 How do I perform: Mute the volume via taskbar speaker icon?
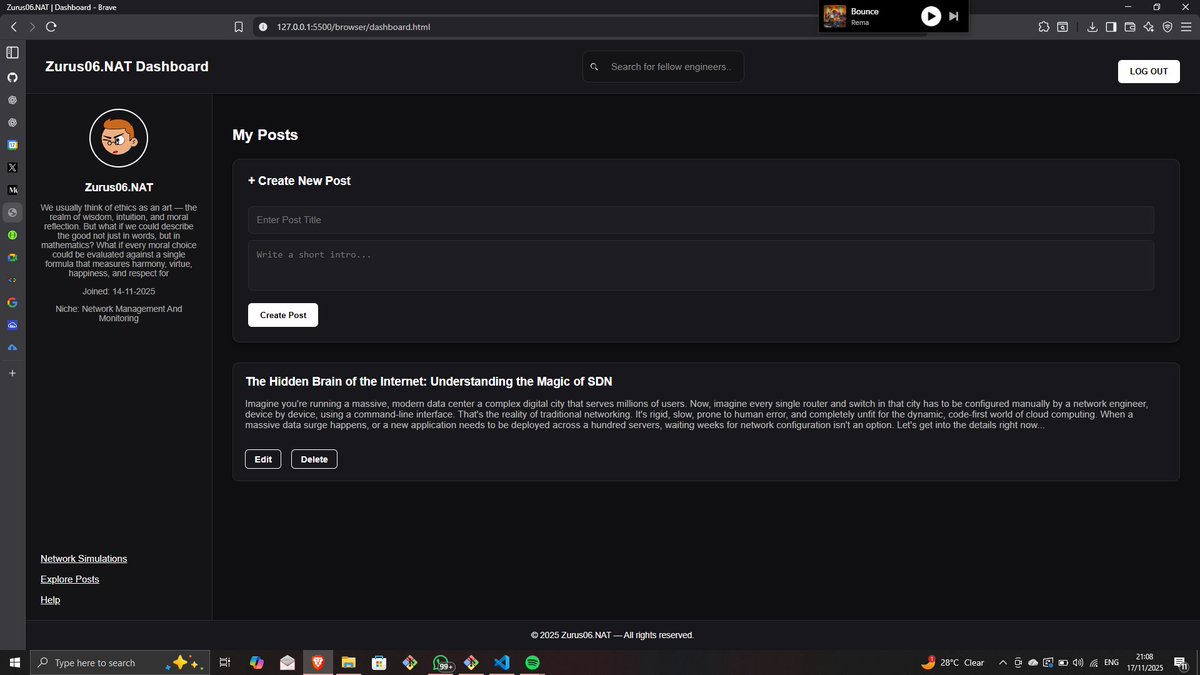1078,662
